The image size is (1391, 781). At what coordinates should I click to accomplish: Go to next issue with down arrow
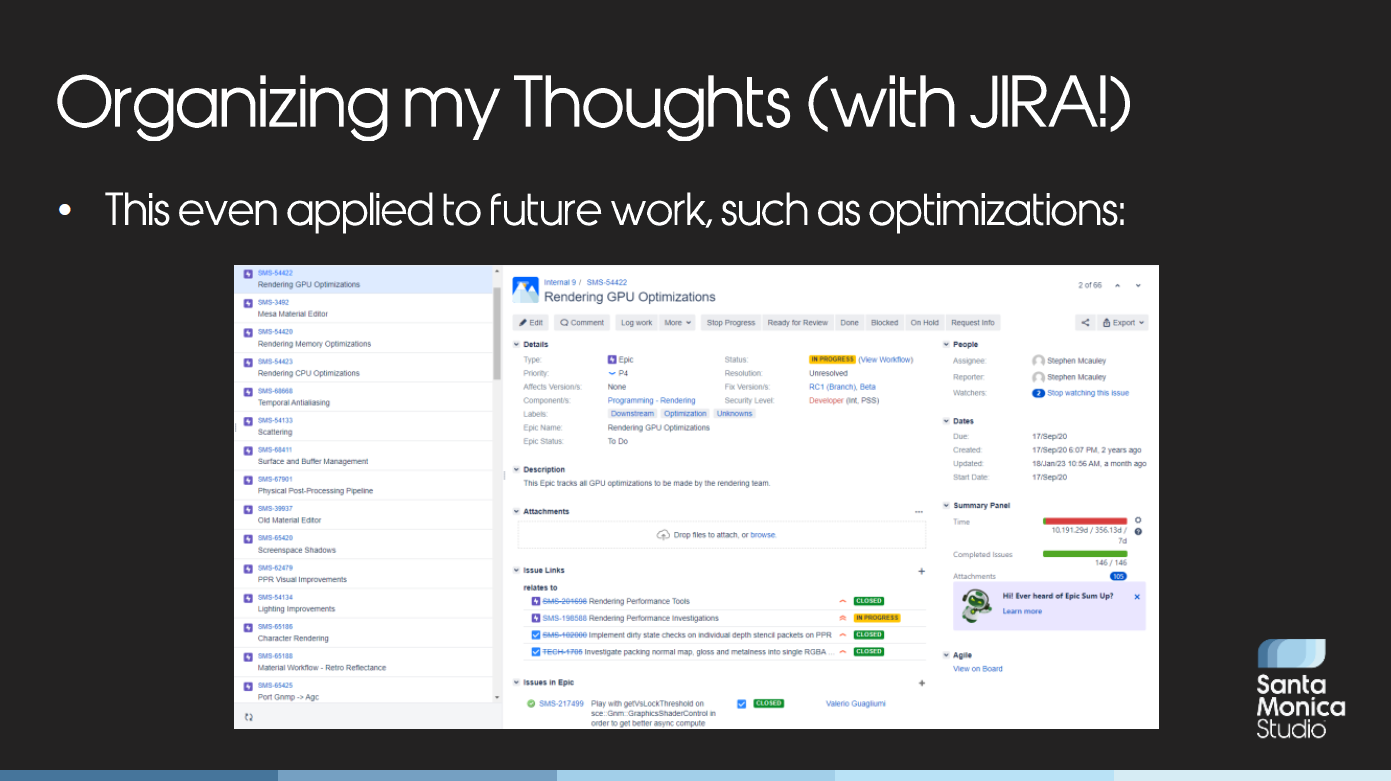[1138, 285]
